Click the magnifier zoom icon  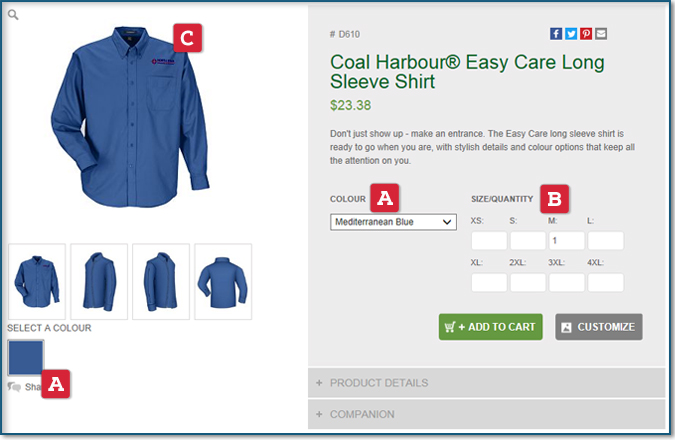pos(14,15)
